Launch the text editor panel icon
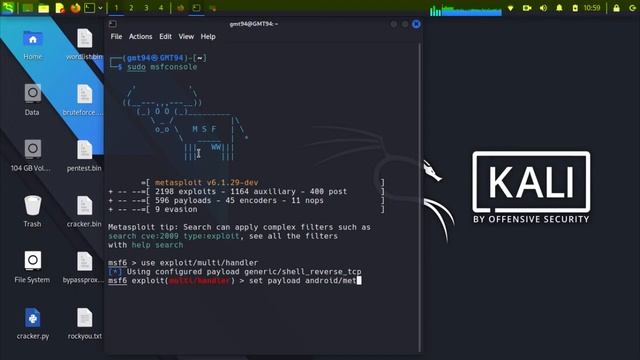The height and width of the screenshot is (360, 640). click(x=60, y=8)
